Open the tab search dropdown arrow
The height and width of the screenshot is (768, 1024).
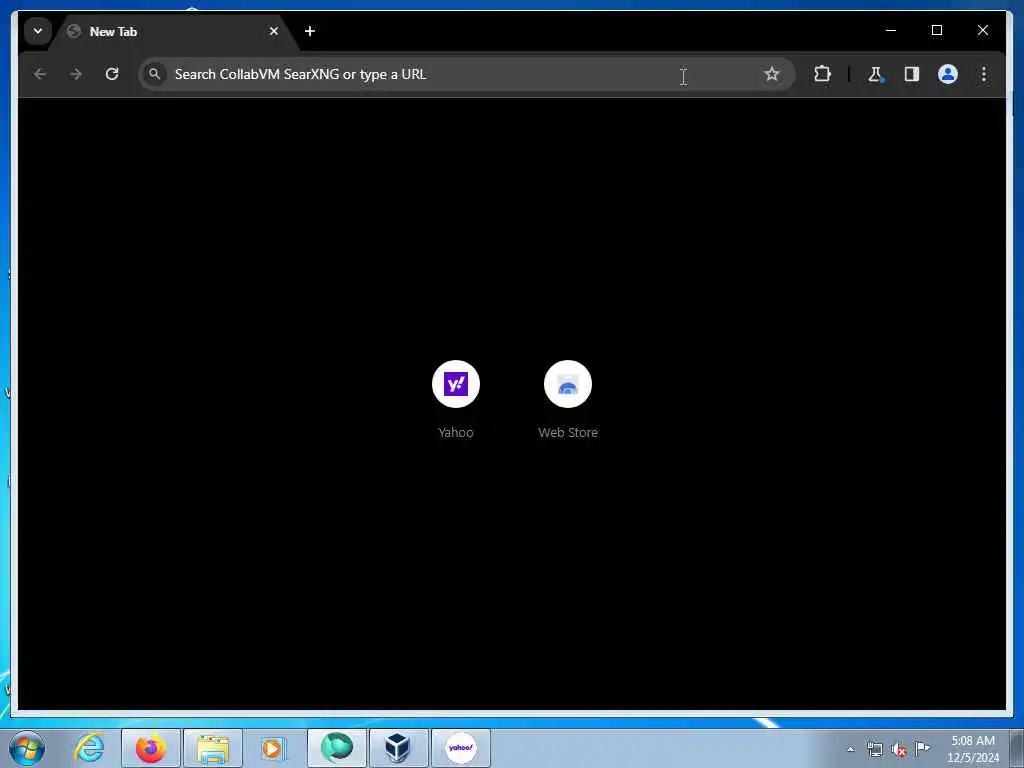(x=38, y=31)
